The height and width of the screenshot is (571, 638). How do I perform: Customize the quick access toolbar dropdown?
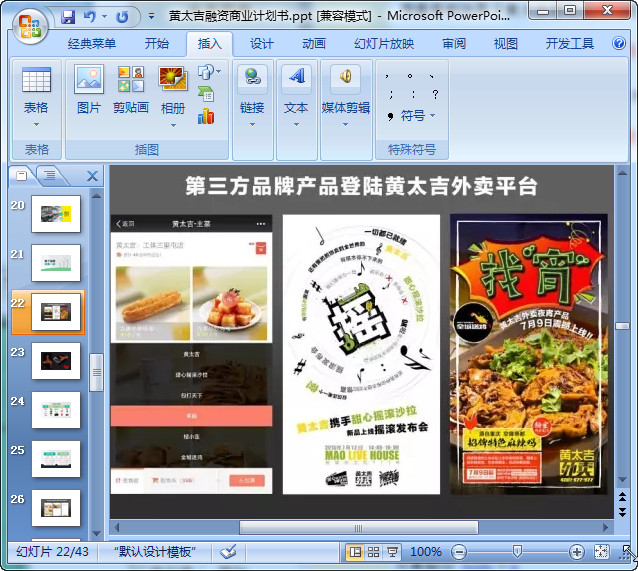[151, 17]
